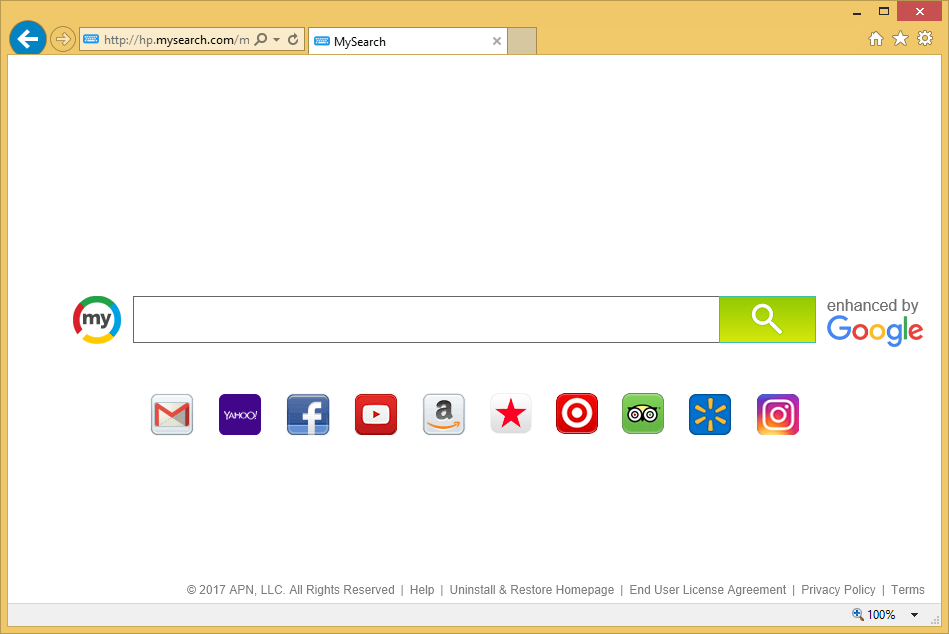This screenshot has width=949, height=634.
Task: Open the TripAdvisor owl icon
Action: [x=643, y=414]
